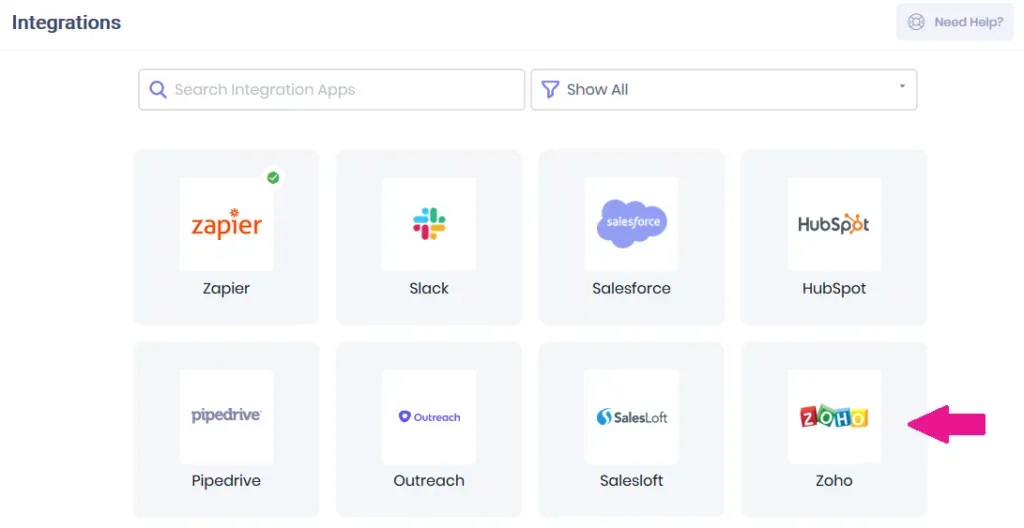
Task: Click the HubSpot card label
Action: pyautogui.click(x=834, y=288)
